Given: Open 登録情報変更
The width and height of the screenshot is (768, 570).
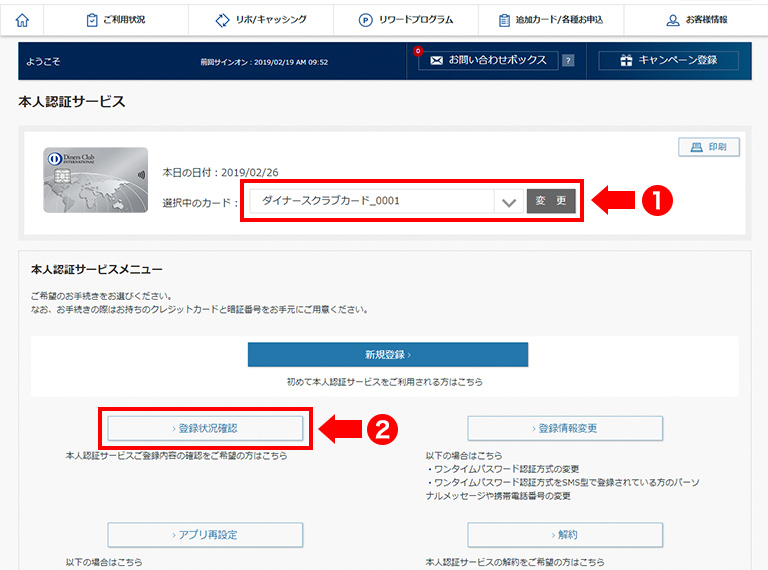Looking at the screenshot, I should tap(565, 428).
